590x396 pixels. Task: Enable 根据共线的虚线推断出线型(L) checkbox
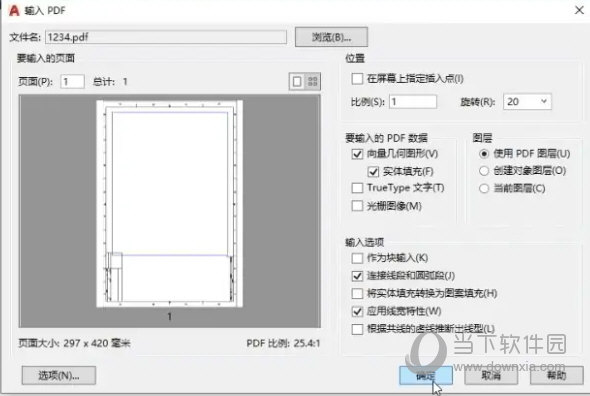click(357, 329)
